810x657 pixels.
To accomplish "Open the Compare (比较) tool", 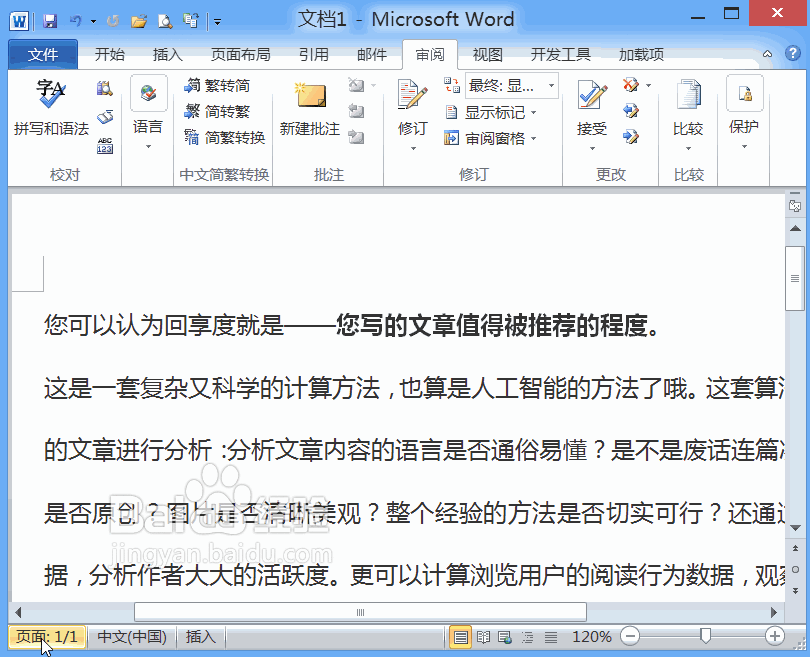I will pos(688,110).
